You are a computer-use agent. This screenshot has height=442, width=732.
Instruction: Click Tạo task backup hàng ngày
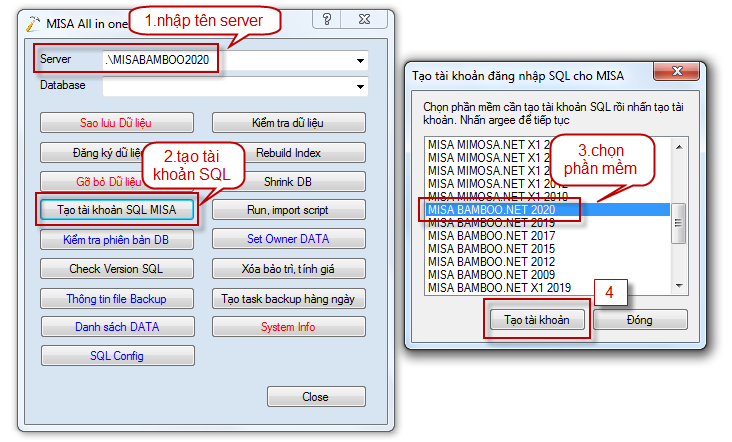tap(289, 299)
